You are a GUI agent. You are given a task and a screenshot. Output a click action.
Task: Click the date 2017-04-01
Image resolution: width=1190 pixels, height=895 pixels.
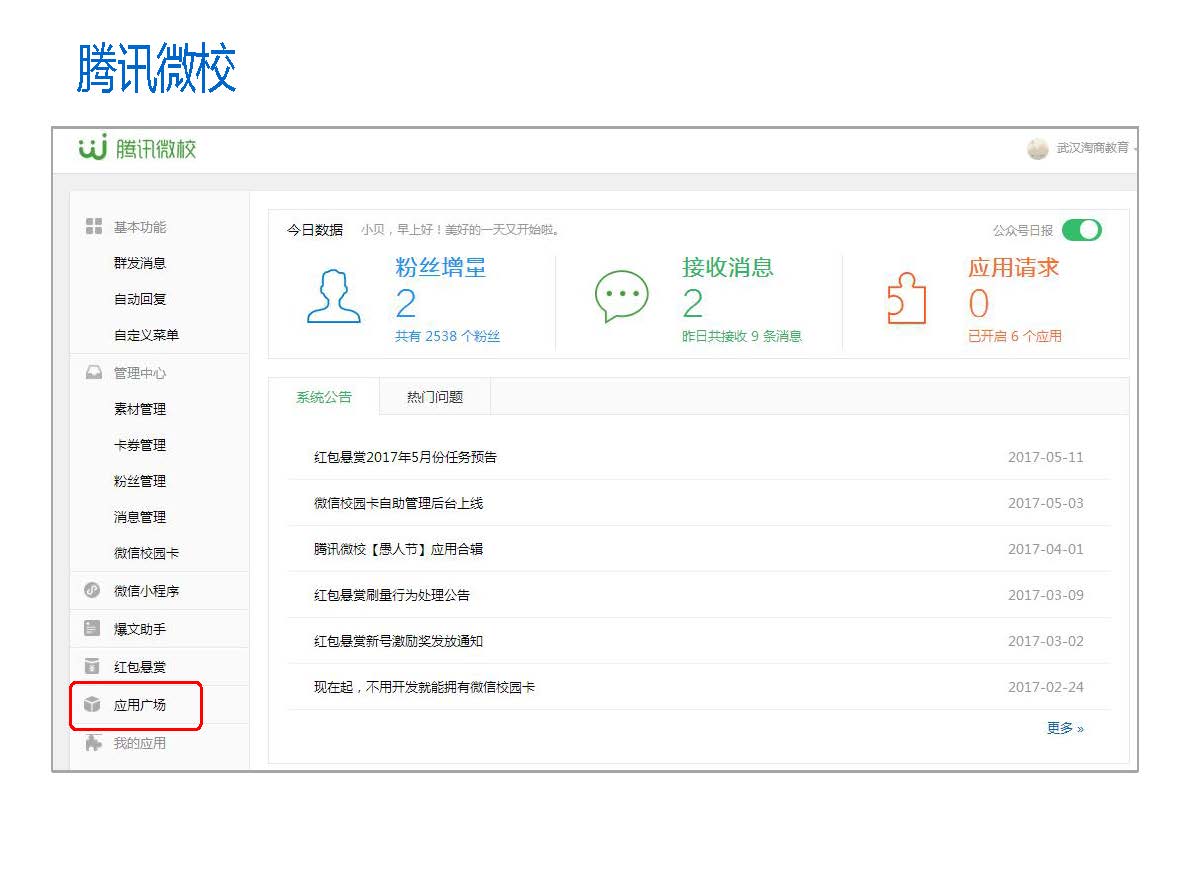1045,549
